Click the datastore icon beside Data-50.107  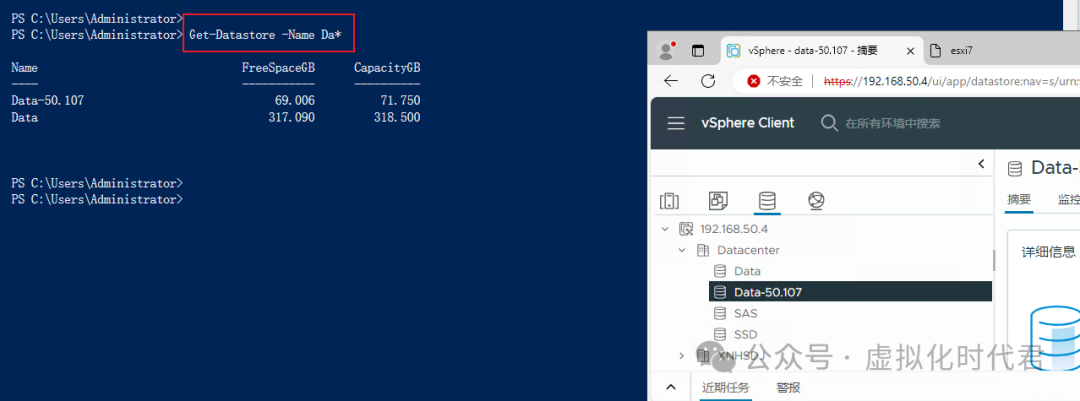[720, 292]
